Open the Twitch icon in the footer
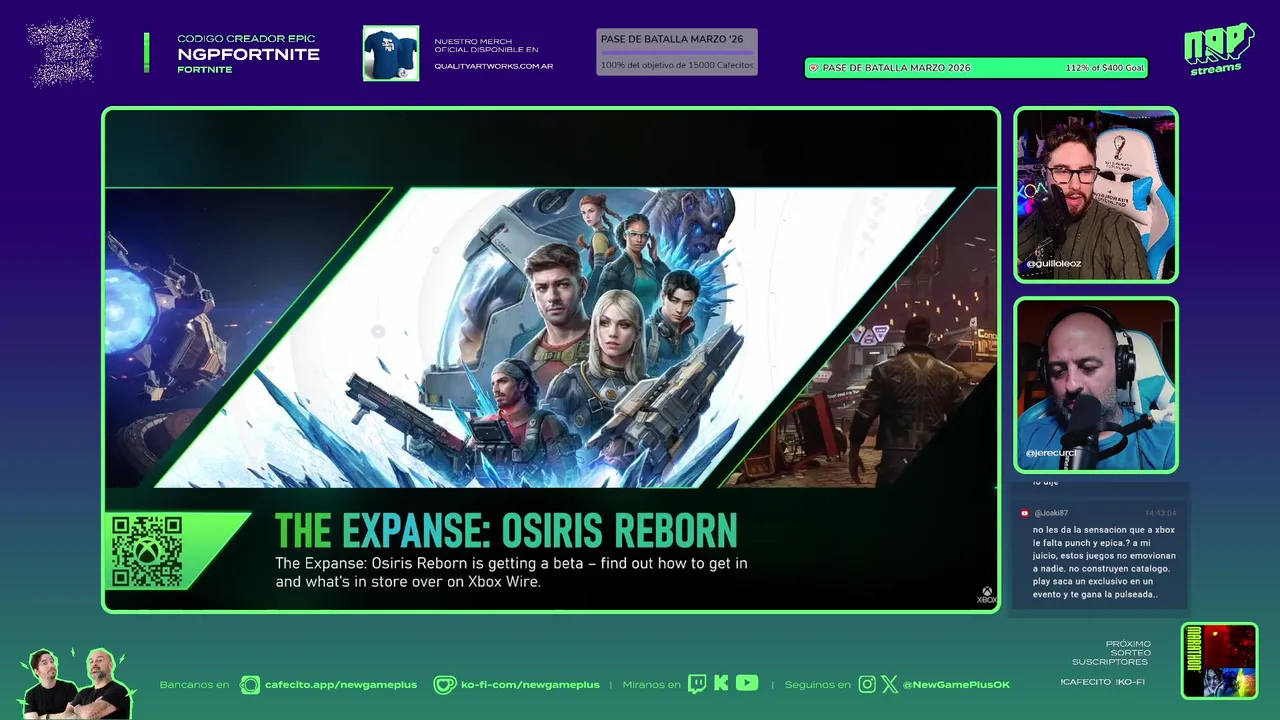Screen dimensions: 1280x720 (x=697, y=684)
